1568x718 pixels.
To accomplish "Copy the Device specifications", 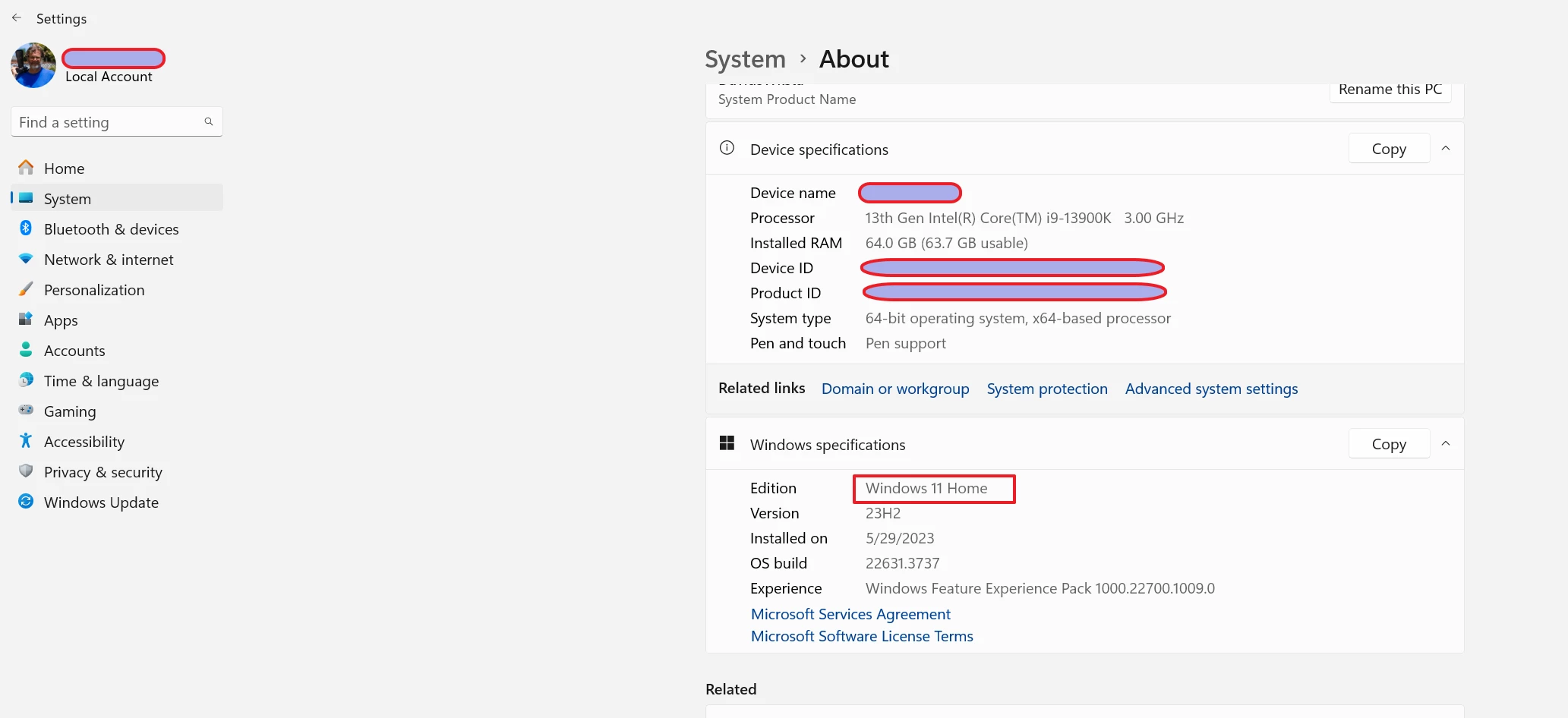I will click(1389, 149).
